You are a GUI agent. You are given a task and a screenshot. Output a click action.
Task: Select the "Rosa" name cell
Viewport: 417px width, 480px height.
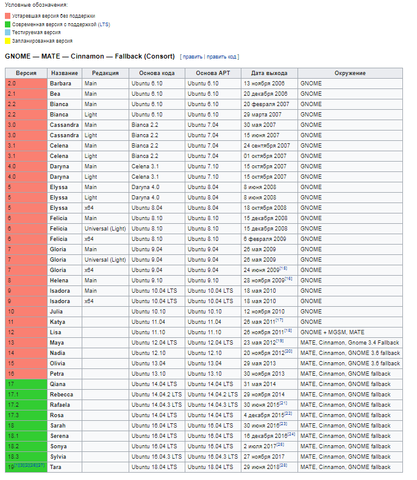point(64,415)
